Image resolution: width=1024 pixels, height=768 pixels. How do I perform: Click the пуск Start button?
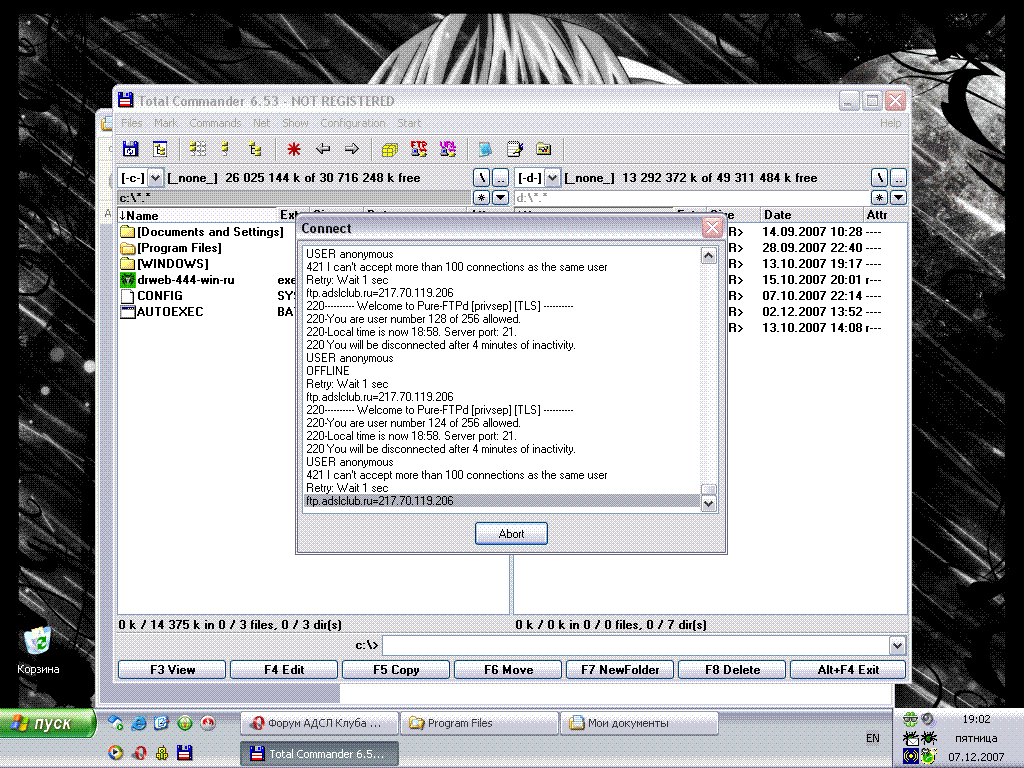(x=47, y=723)
